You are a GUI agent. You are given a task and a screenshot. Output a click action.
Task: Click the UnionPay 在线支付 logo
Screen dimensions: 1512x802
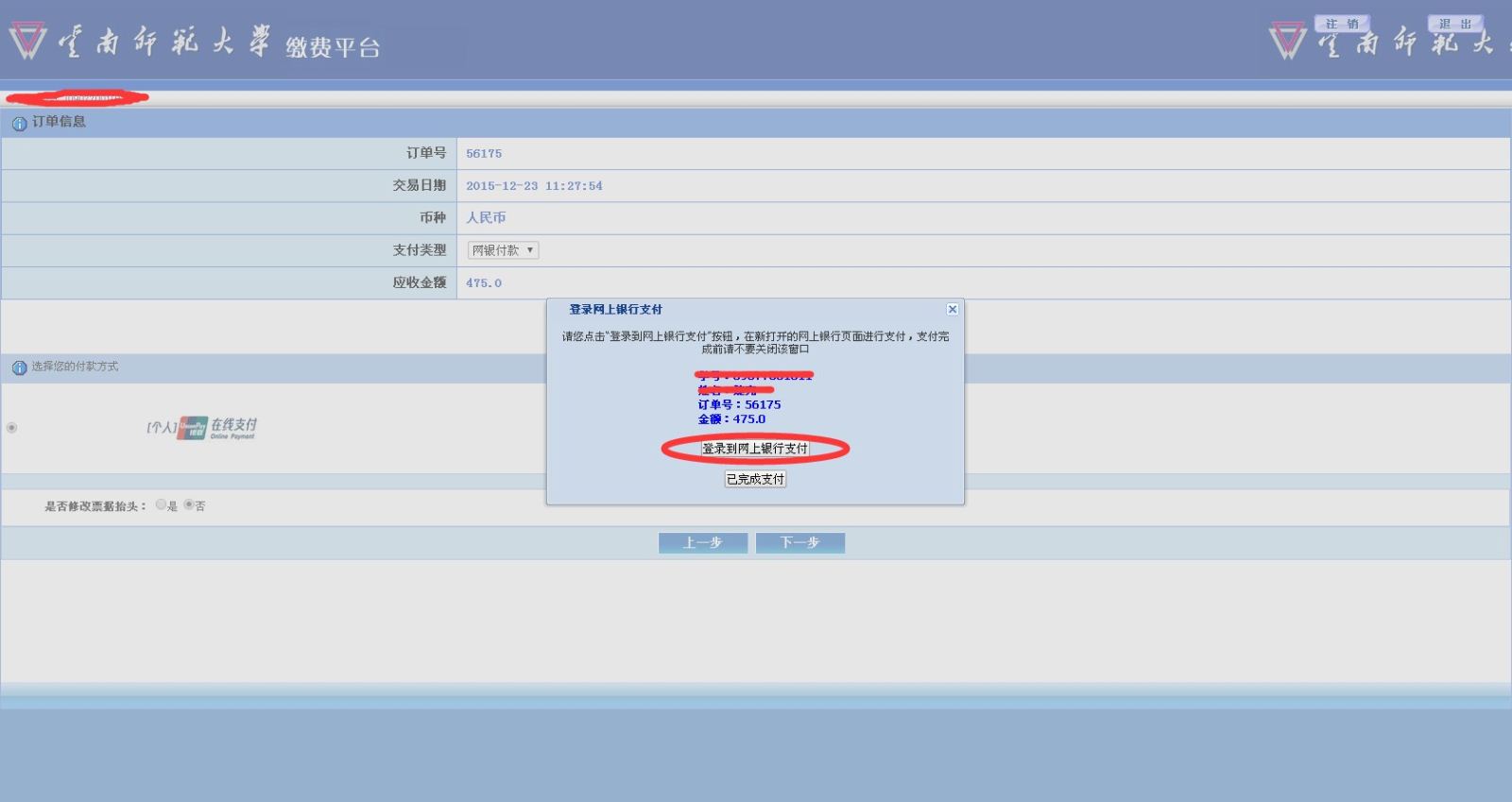pyautogui.click(x=216, y=428)
